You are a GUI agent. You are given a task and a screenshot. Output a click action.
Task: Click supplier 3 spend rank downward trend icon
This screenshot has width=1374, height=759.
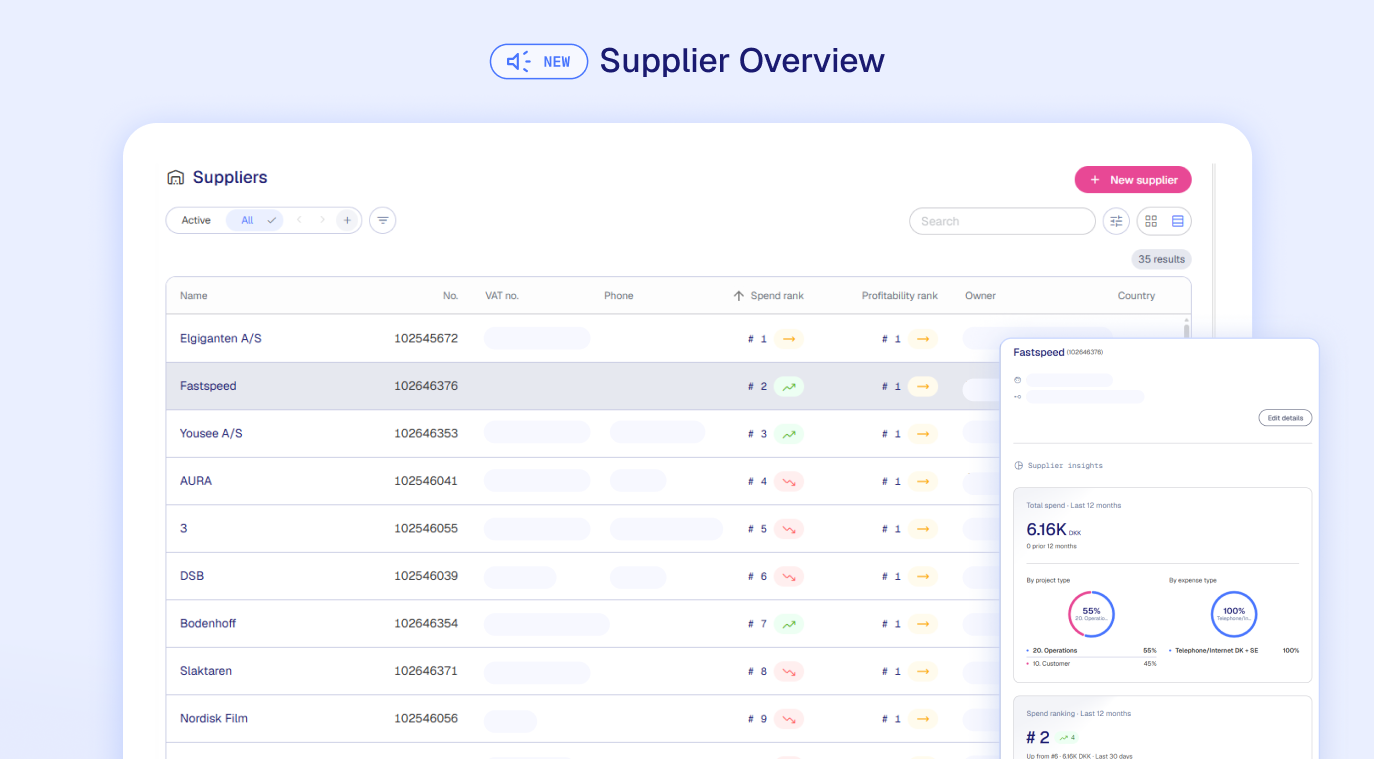click(x=789, y=529)
